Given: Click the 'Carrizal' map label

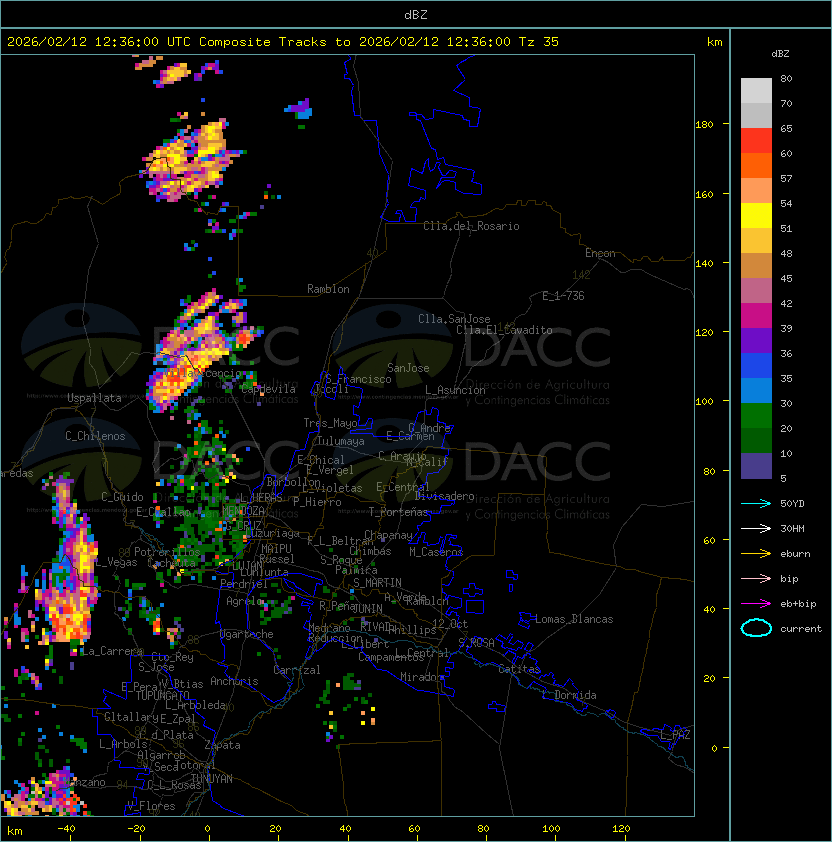Looking at the screenshot, I should pos(297,670).
